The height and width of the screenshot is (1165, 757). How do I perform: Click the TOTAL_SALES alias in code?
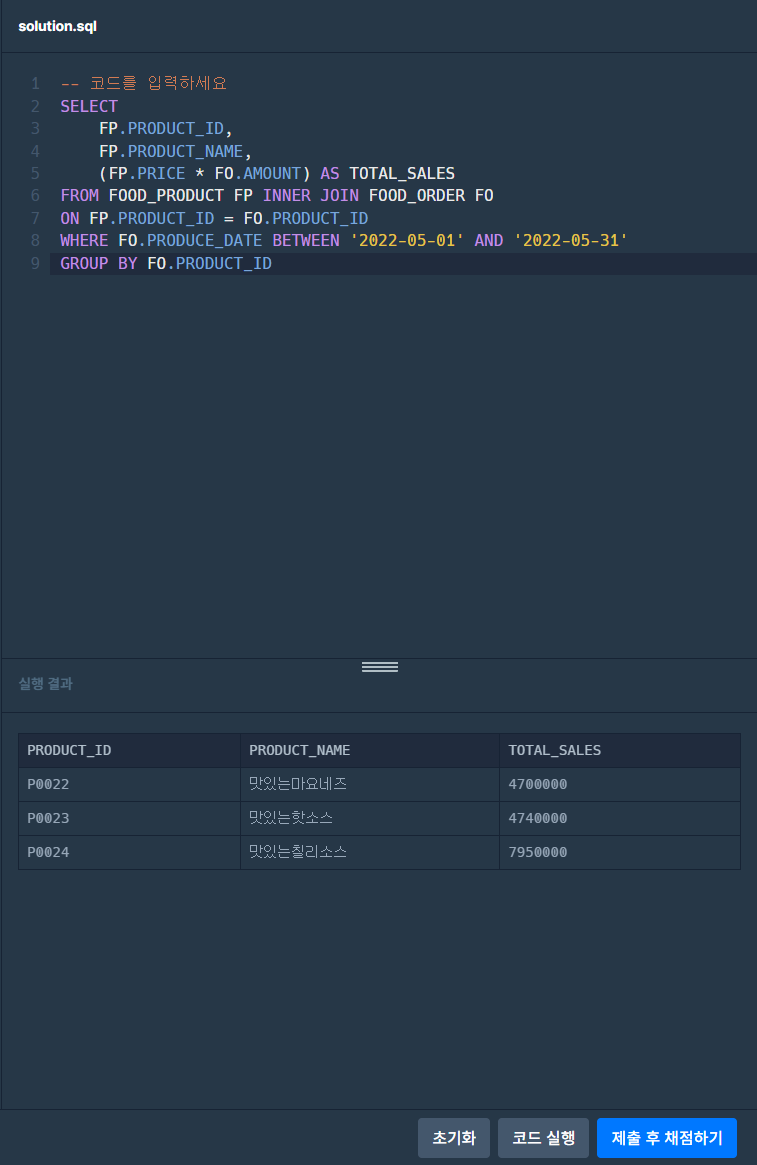coord(402,173)
